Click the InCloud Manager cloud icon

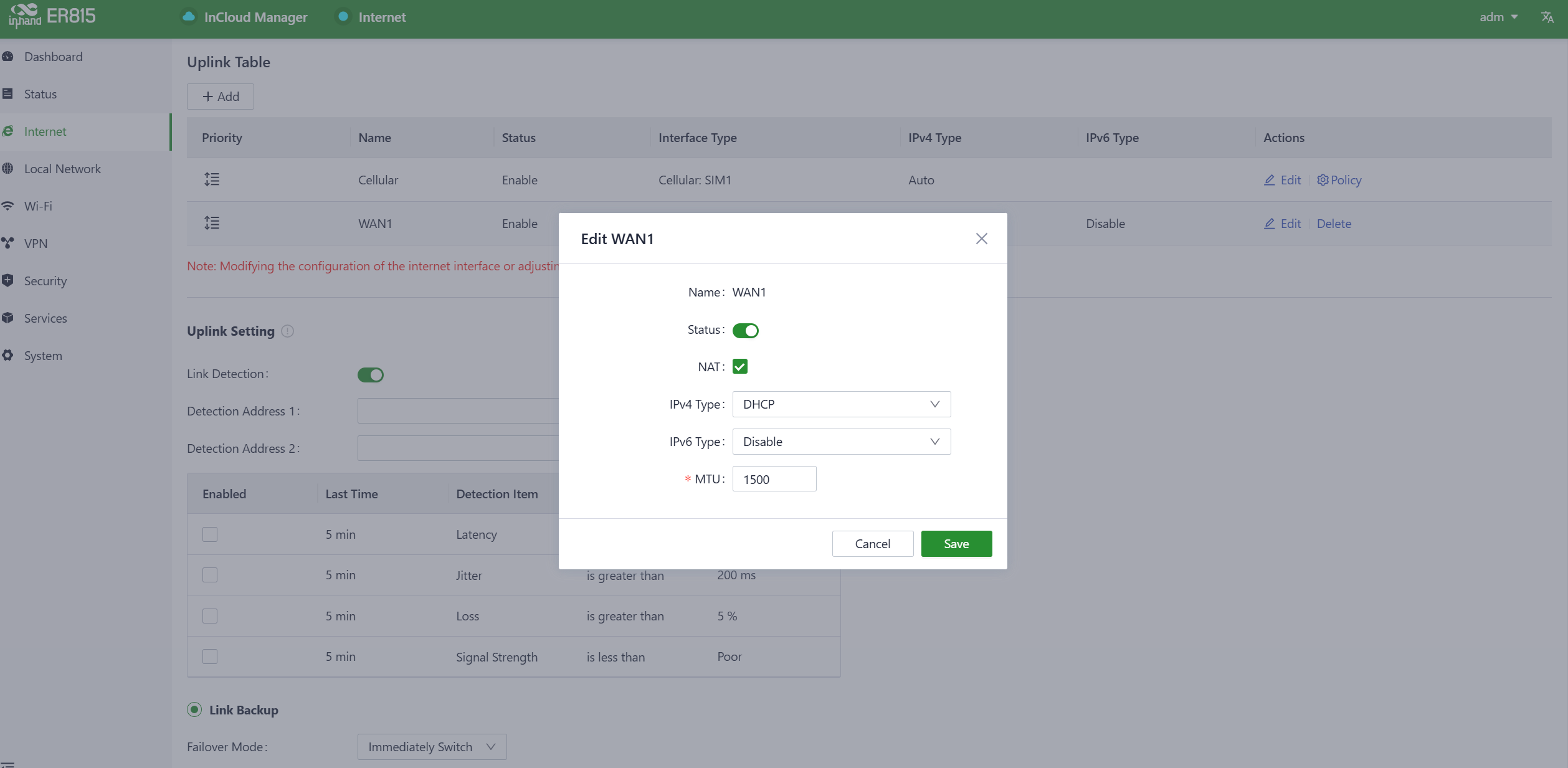coord(188,17)
